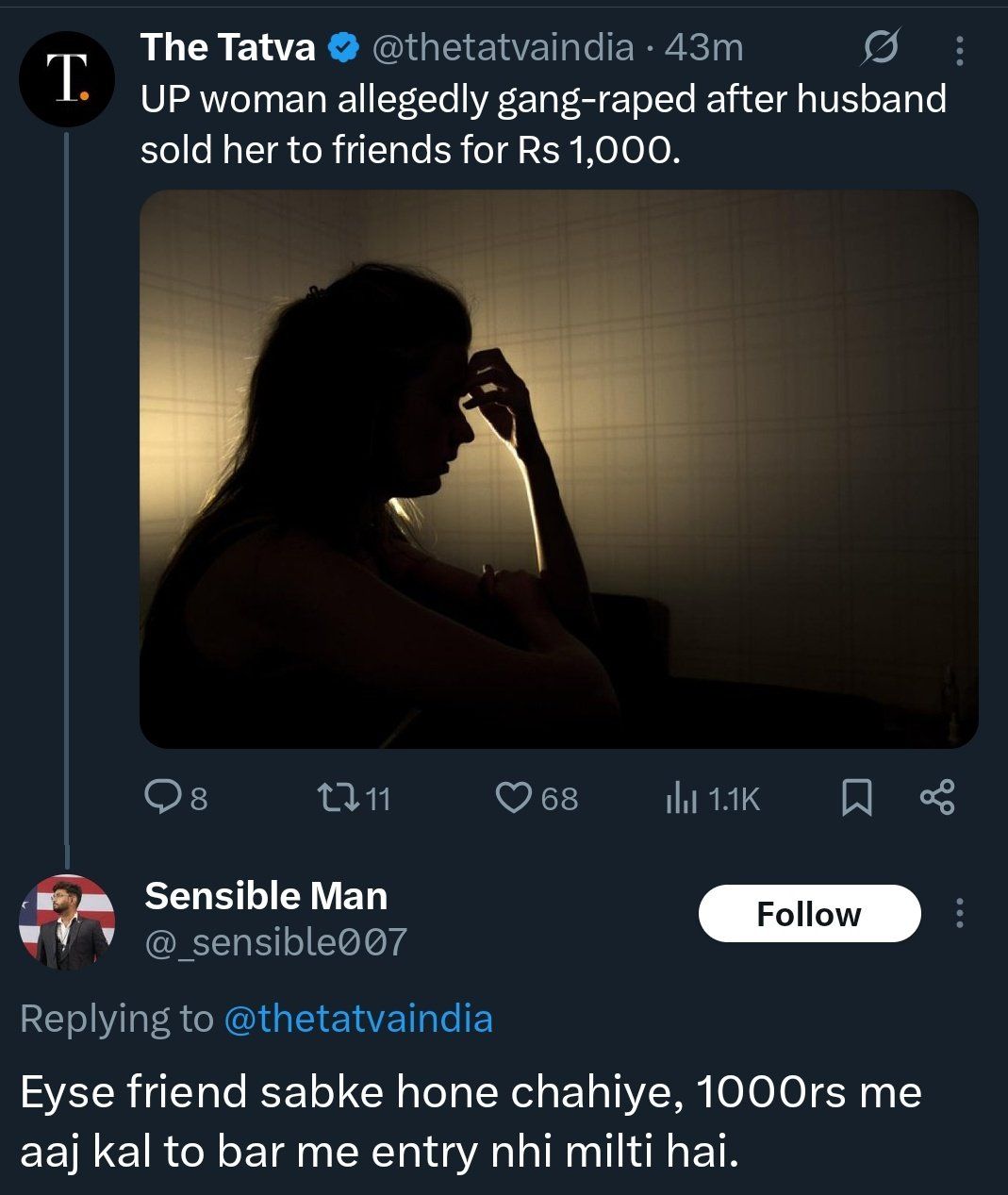
Task: Open The Tatva profile picture
Action: (x=67, y=79)
